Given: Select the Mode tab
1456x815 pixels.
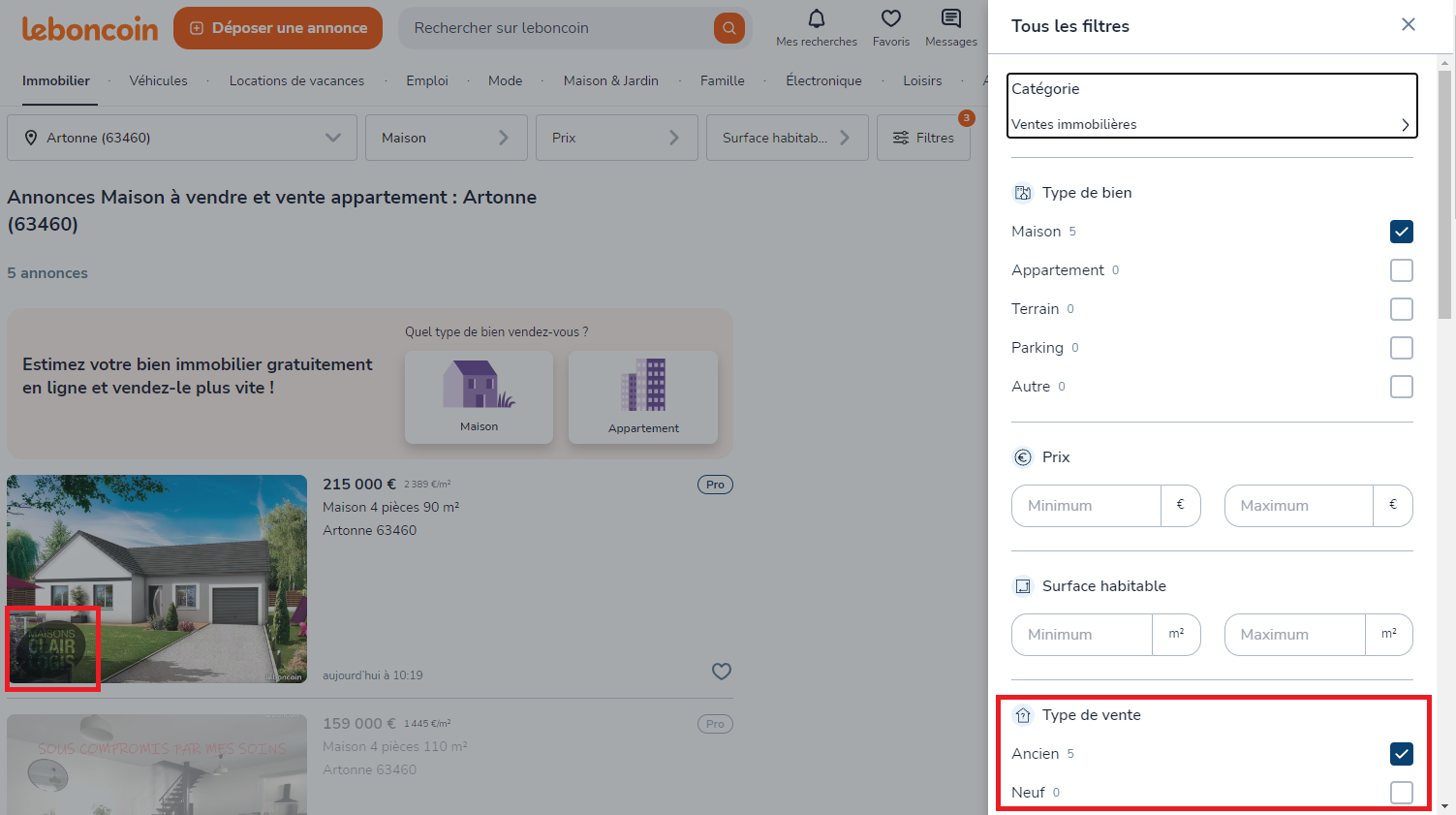Looking at the screenshot, I should (x=506, y=81).
